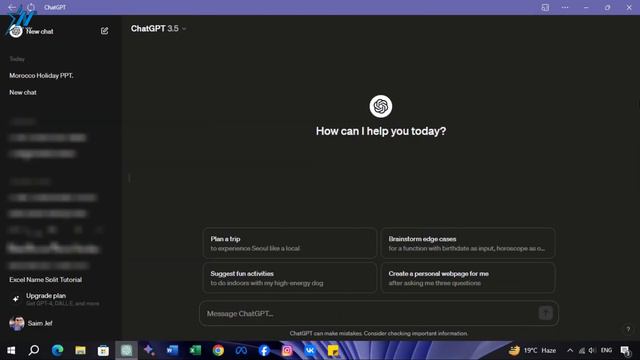Open Instagram from the taskbar

[x=287, y=350]
